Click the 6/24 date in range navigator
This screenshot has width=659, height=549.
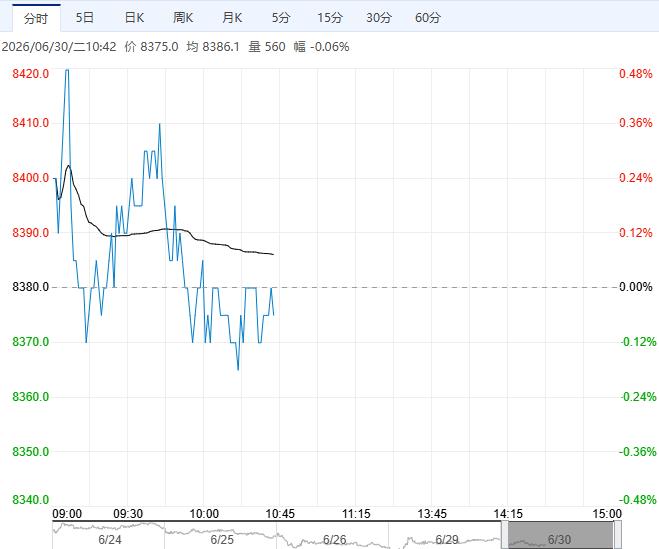click(x=110, y=539)
